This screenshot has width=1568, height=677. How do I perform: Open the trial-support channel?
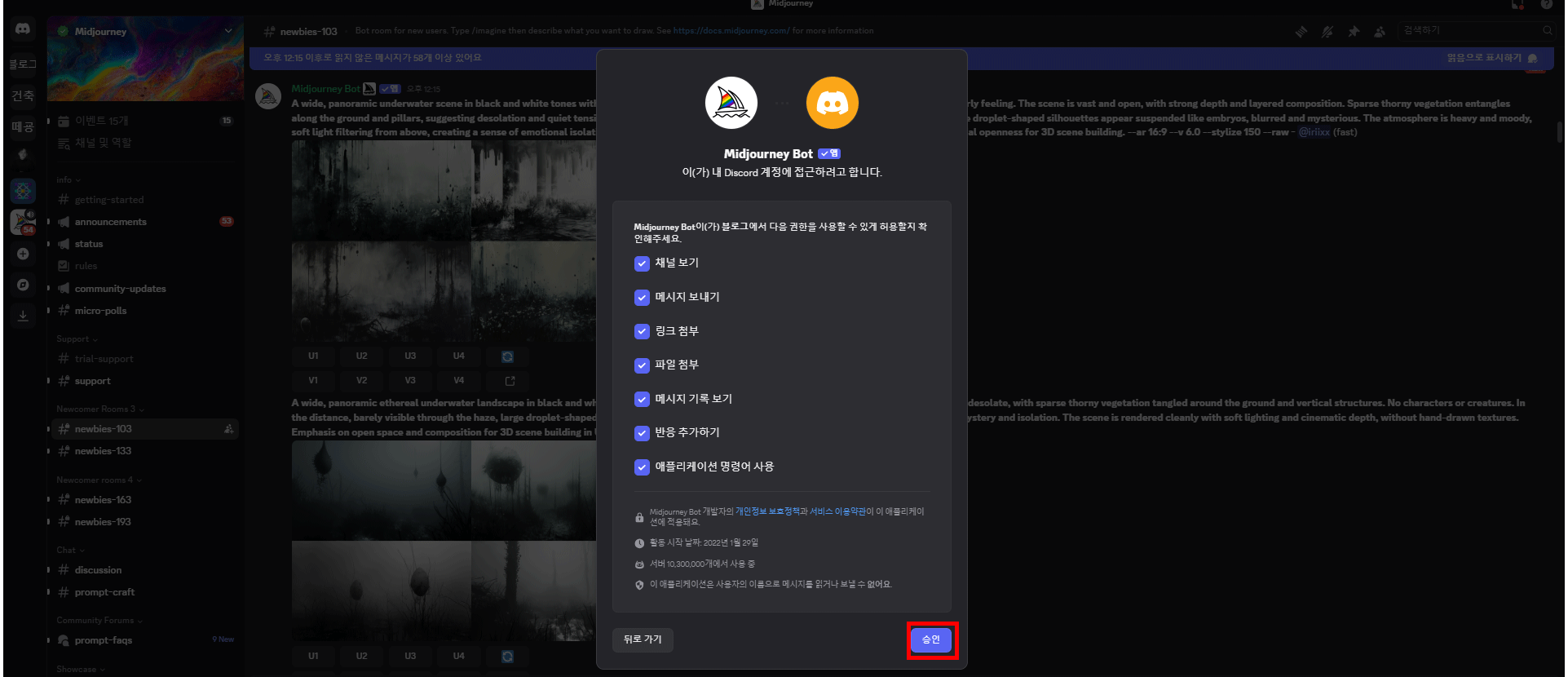click(x=144, y=359)
